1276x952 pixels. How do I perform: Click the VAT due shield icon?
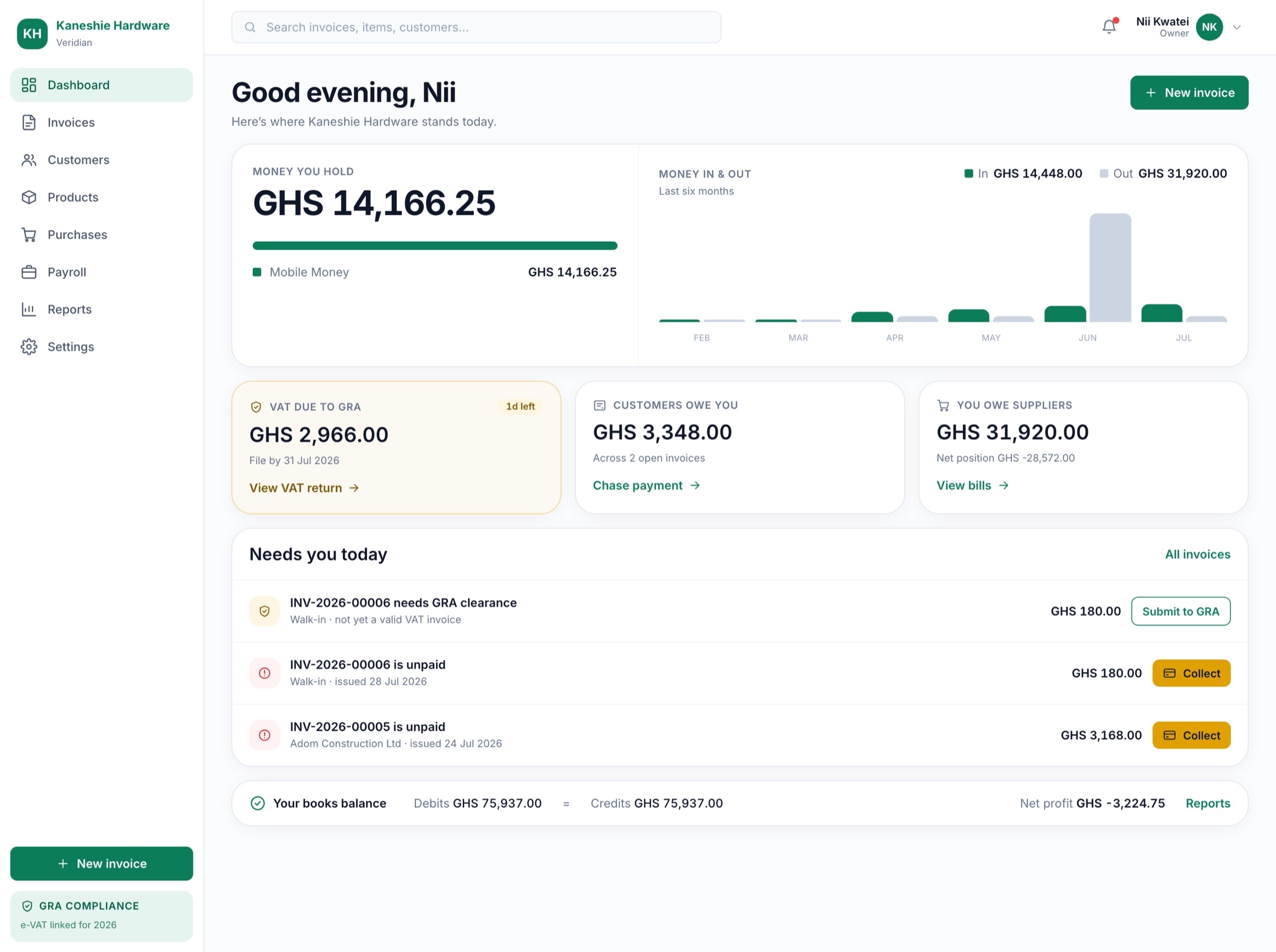click(x=256, y=407)
